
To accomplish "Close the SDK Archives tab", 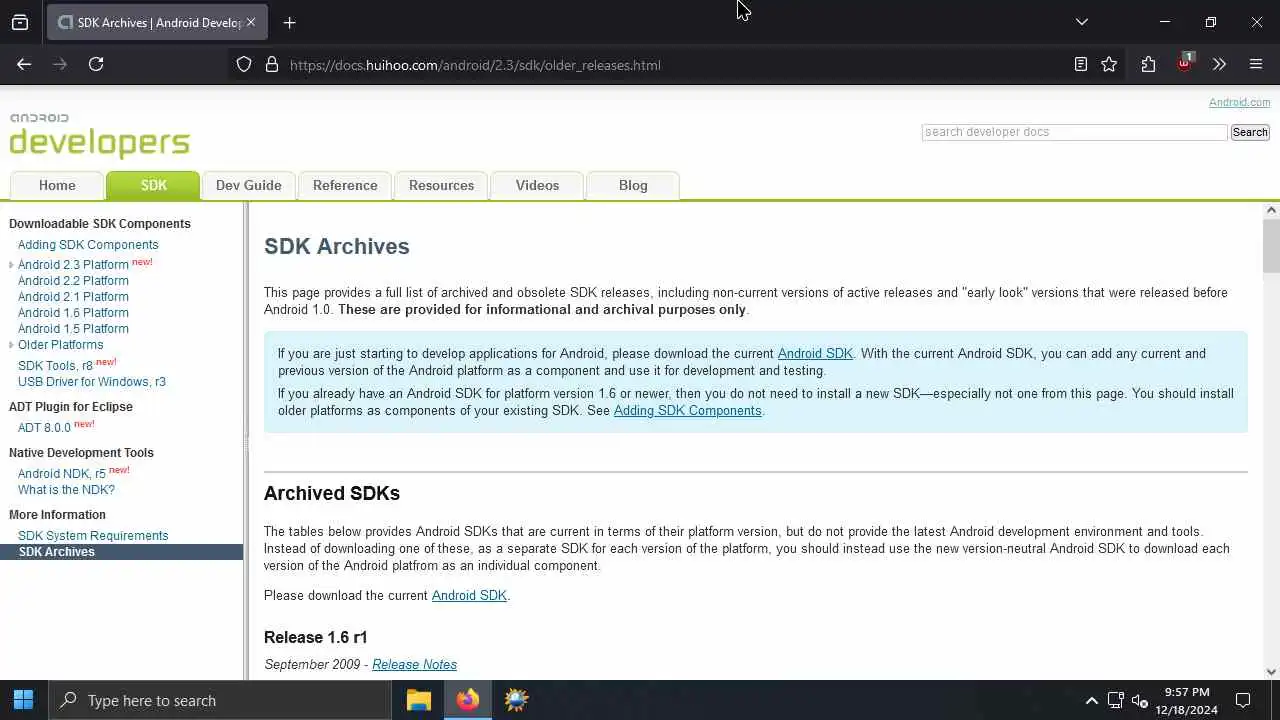I will click(x=251, y=22).
